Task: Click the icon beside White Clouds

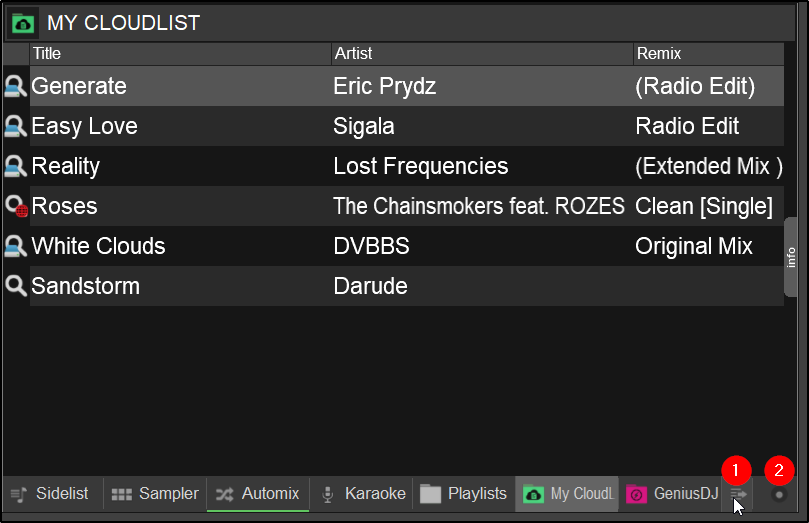Action: tap(15, 246)
